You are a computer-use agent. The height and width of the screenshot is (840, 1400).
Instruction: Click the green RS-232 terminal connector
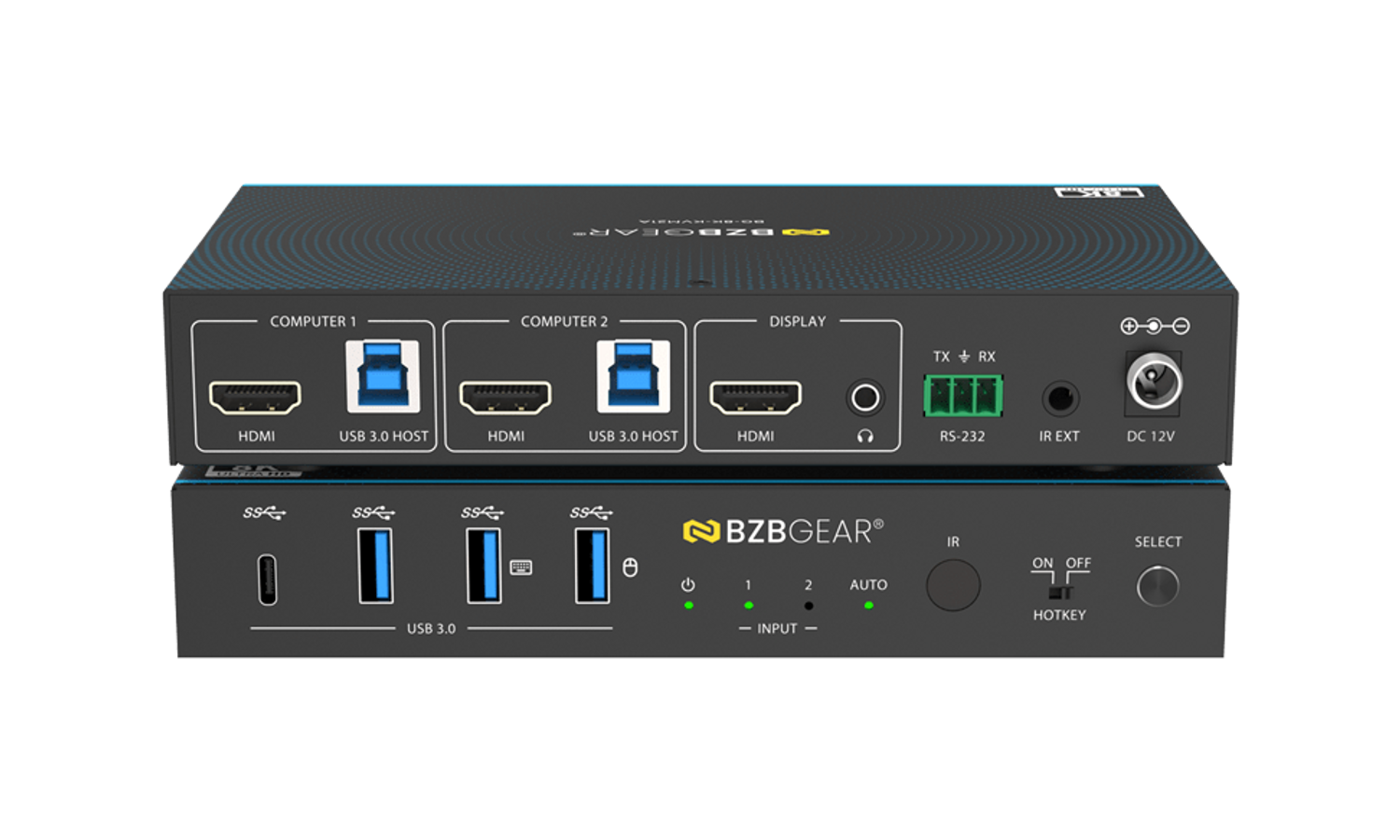click(963, 396)
